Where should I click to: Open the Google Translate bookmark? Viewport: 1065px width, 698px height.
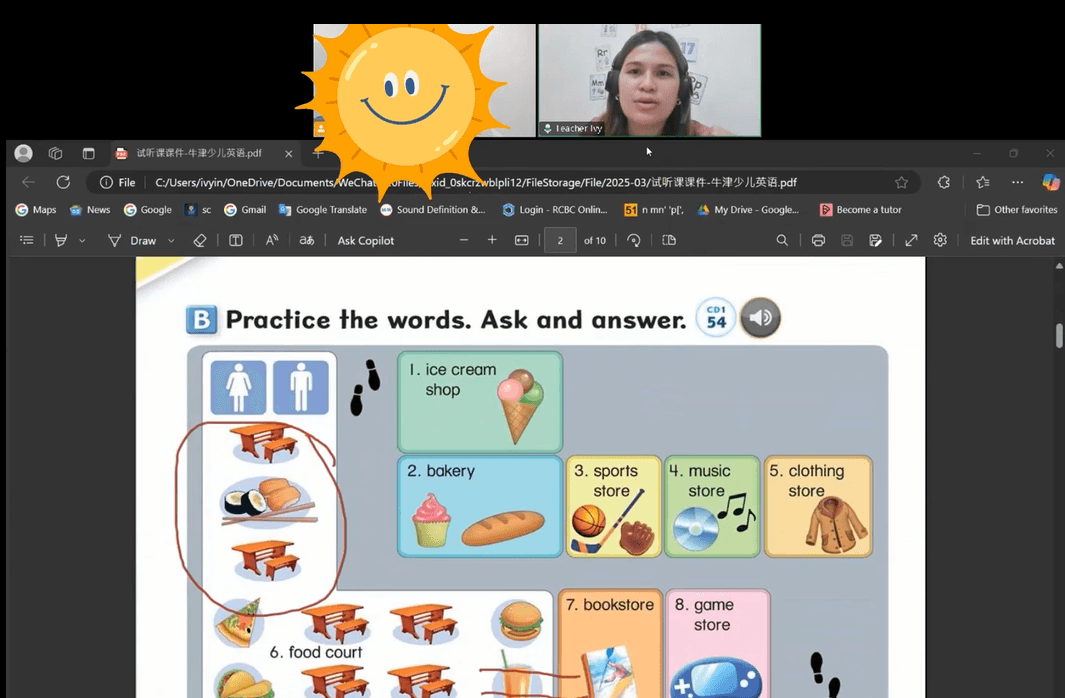[323, 210]
